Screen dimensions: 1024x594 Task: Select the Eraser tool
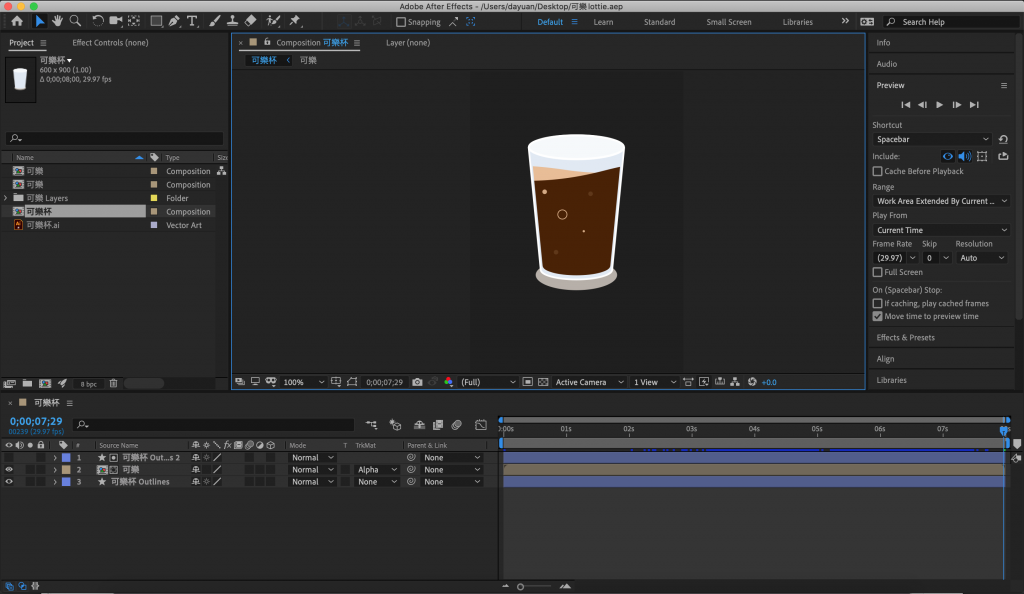[250, 21]
